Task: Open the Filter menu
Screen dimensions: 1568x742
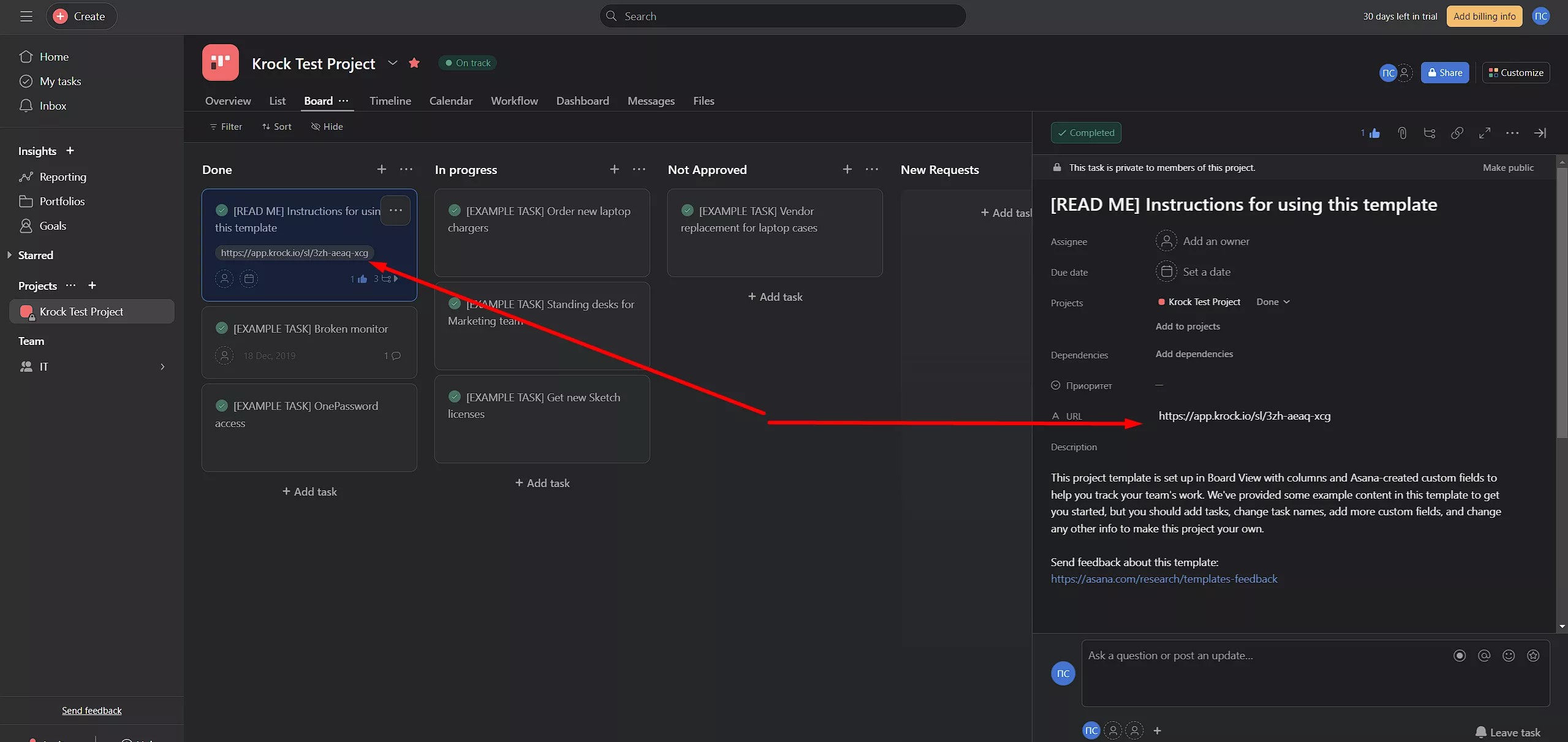Action: [226, 127]
